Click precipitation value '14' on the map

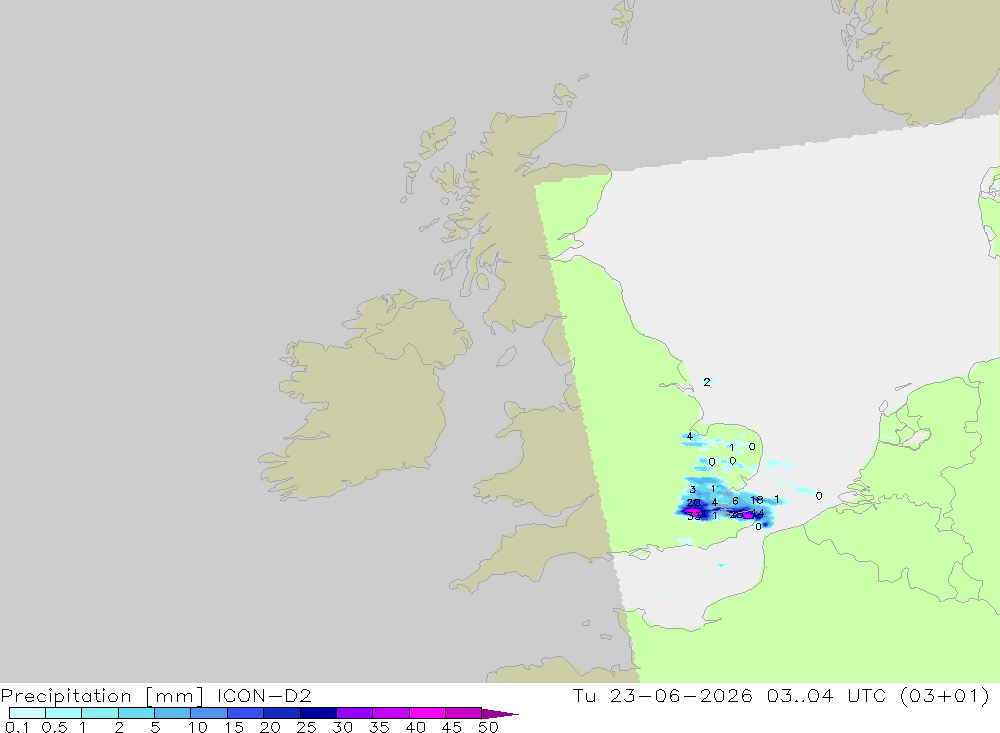pyautogui.click(x=758, y=513)
